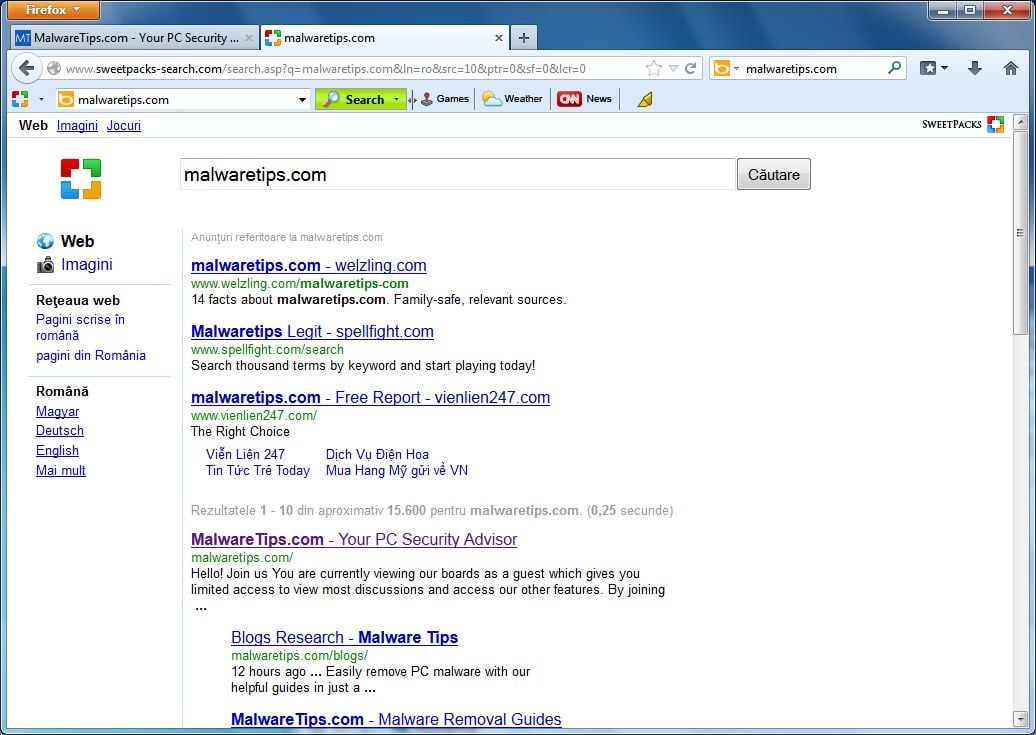This screenshot has height=735, width=1036.
Task: Click the SweetPacks toolbar logo icon
Action: [x=20, y=99]
